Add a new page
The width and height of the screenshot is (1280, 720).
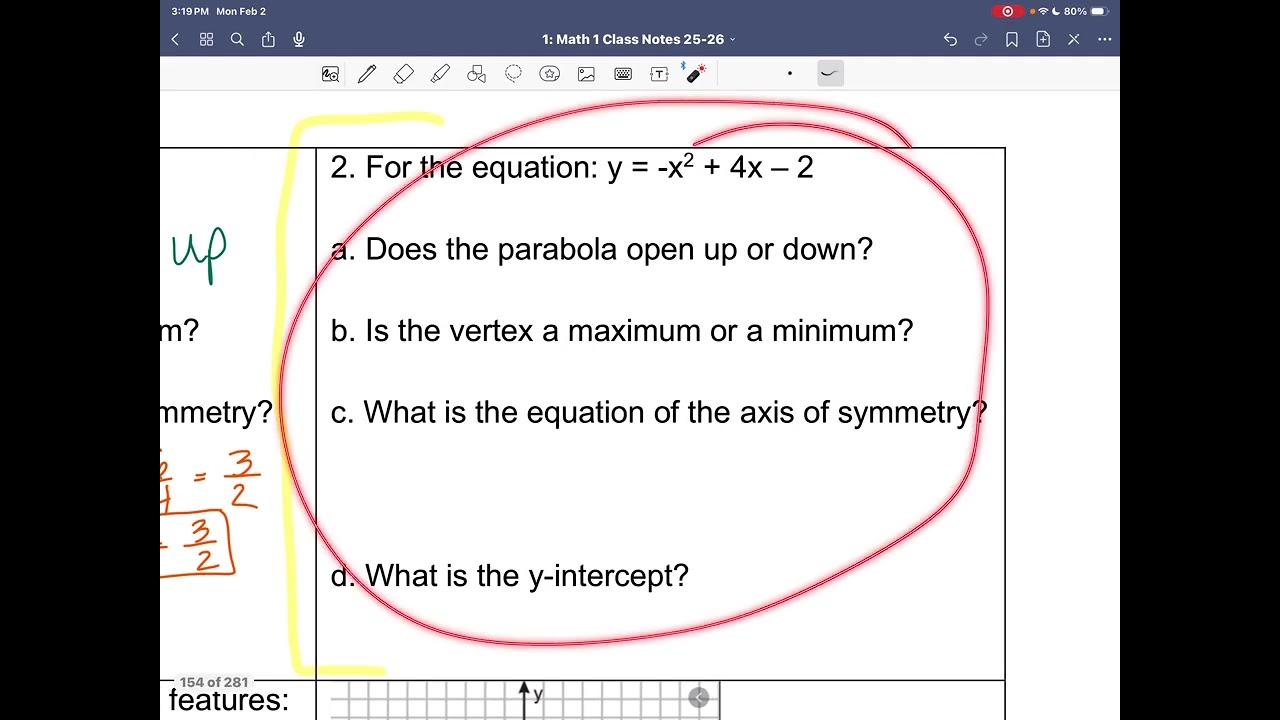click(1043, 39)
